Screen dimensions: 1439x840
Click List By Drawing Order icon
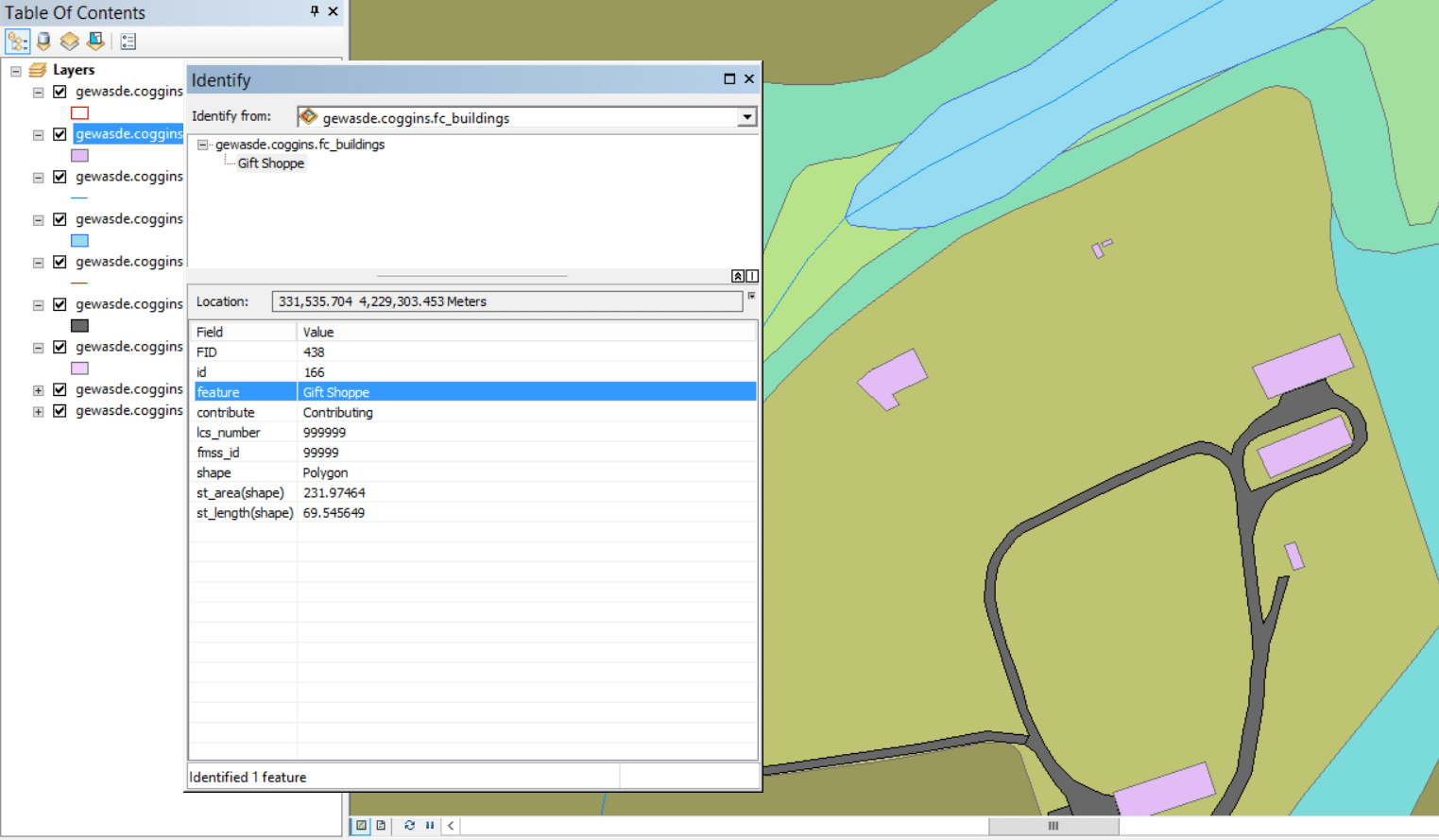coord(17,42)
